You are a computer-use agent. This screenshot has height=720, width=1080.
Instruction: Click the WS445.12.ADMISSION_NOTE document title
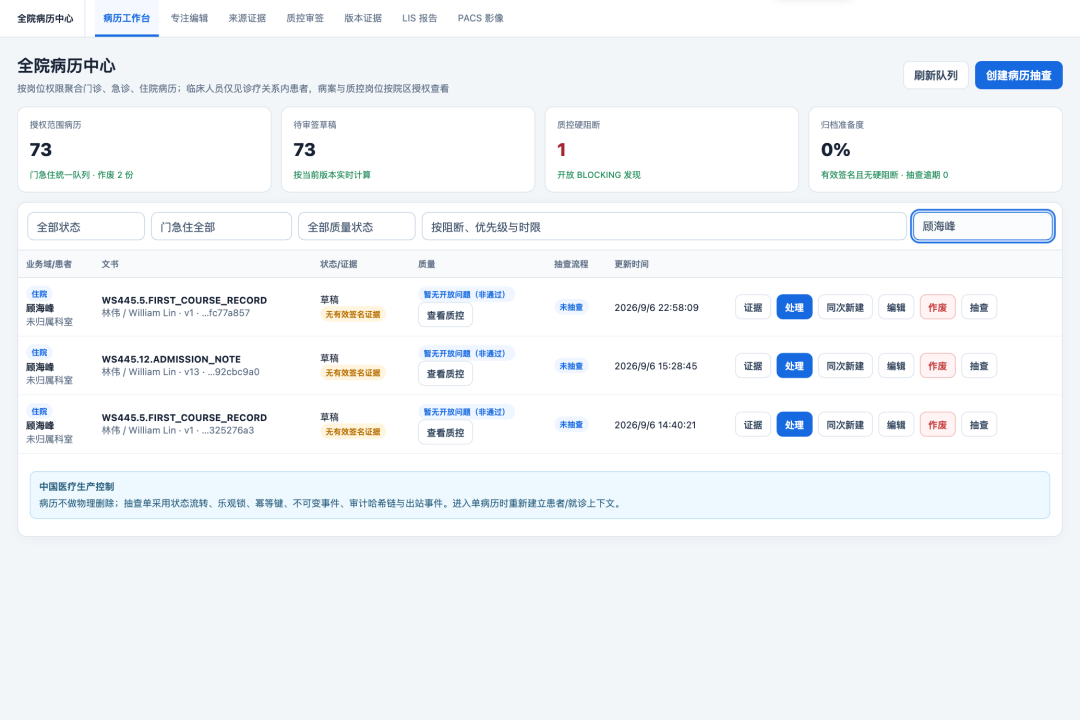coord(172,359)
